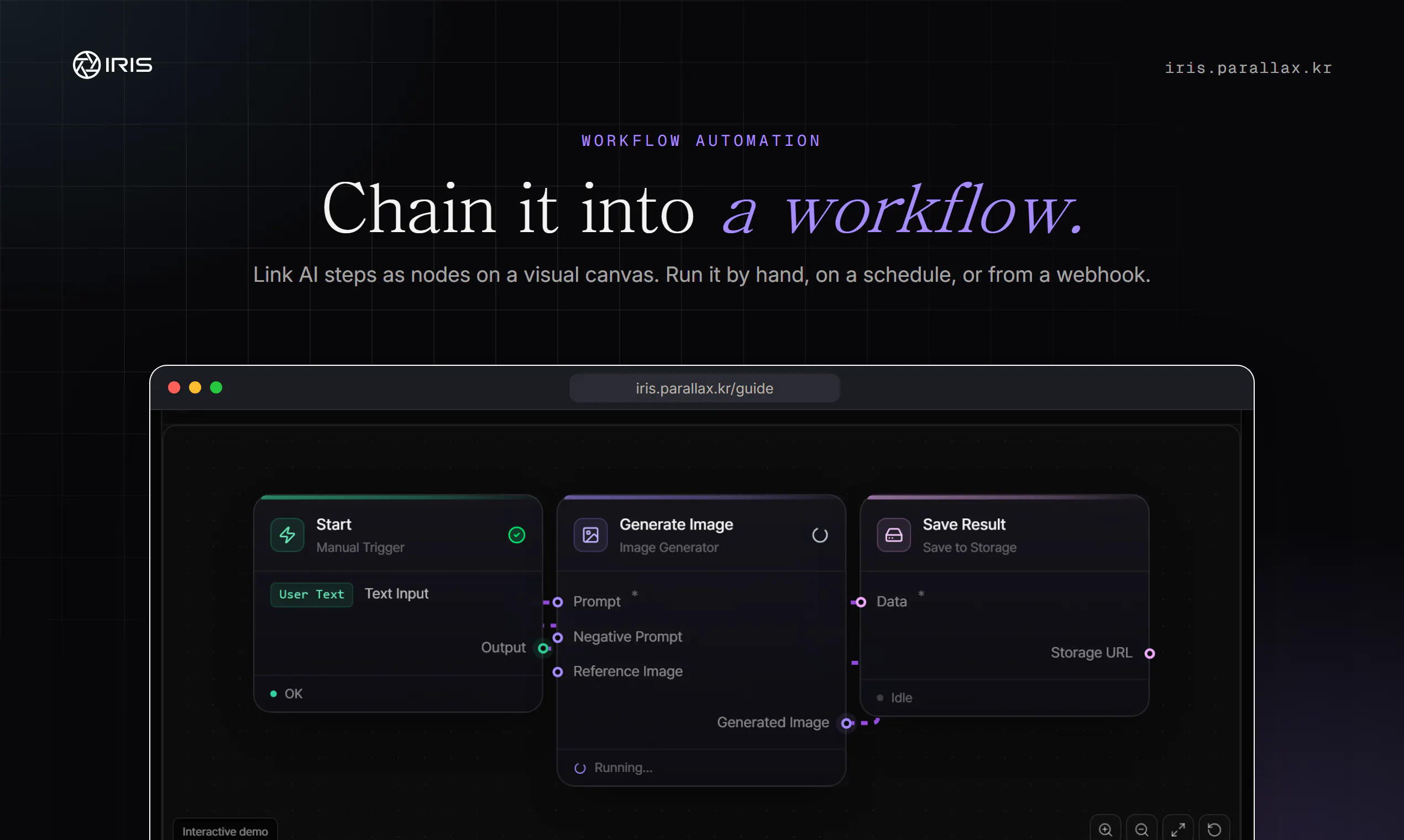Viewport: 1404px width, 840px height.
Task: Click the green check status icon on Start node
Action: click(x=516, y=535)
